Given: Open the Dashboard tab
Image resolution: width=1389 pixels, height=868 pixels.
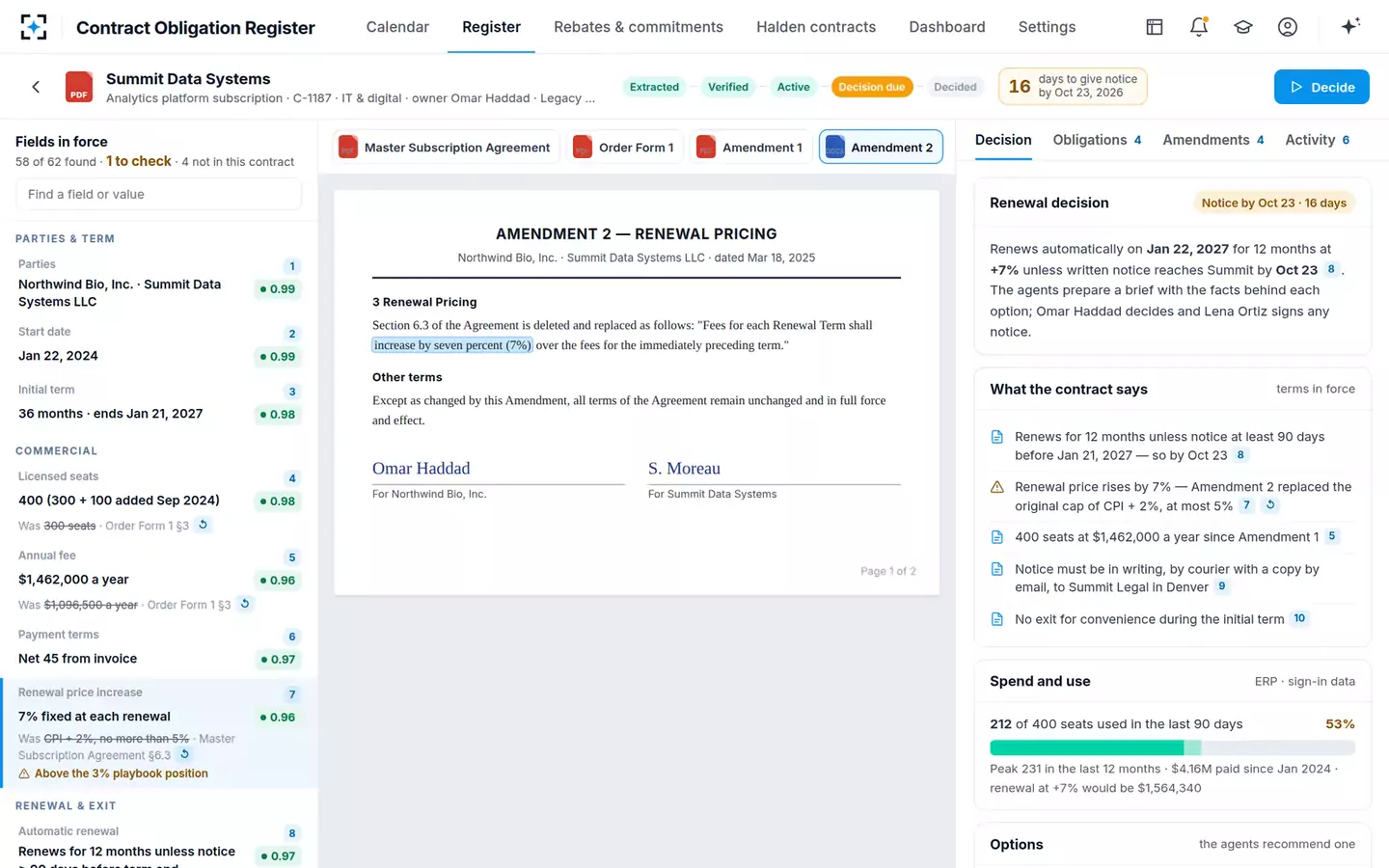Looking at the screenshot, I should [x=947, y=27].
